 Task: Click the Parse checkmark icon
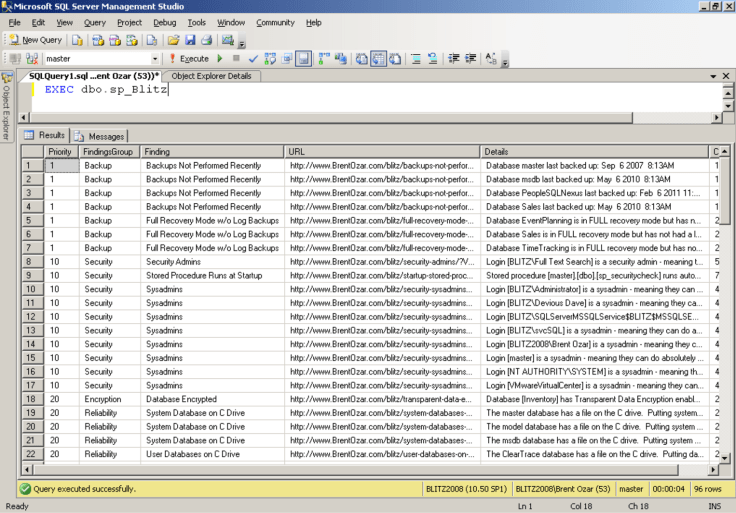pos(253,59)
